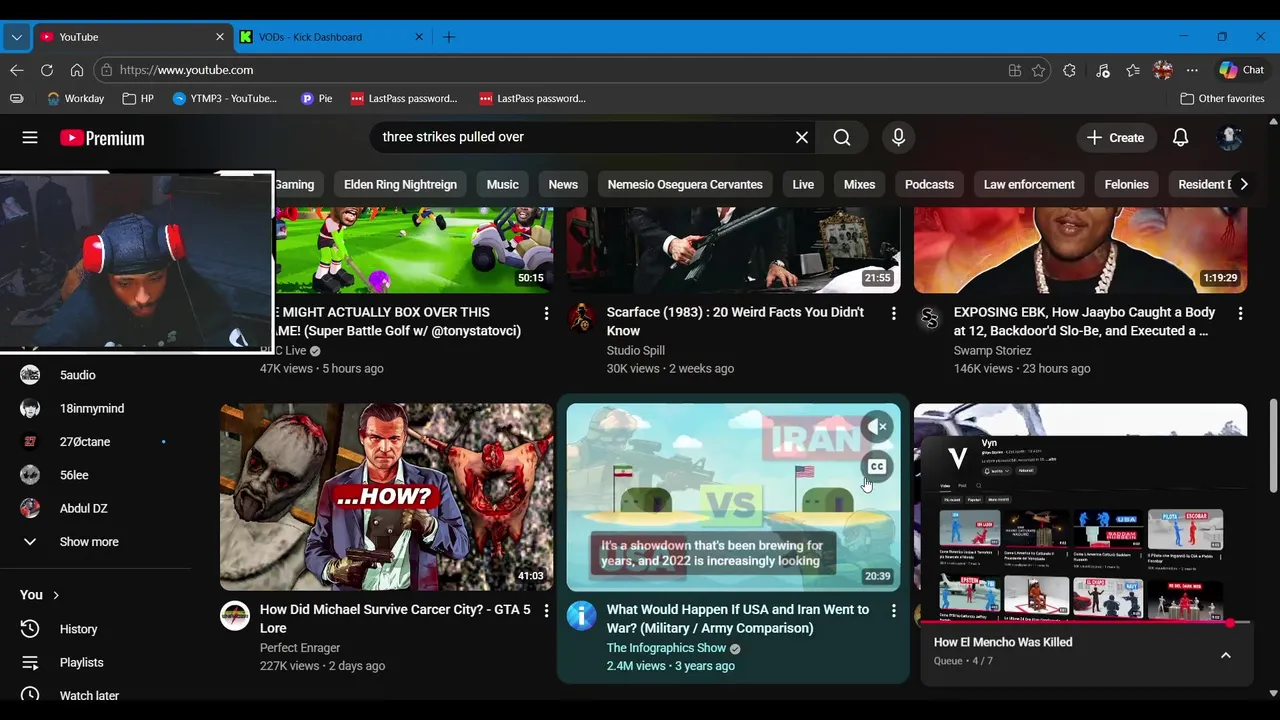Select the Podcasts filter chip
The image size is (1280, 720).
(x=929, y=184)
